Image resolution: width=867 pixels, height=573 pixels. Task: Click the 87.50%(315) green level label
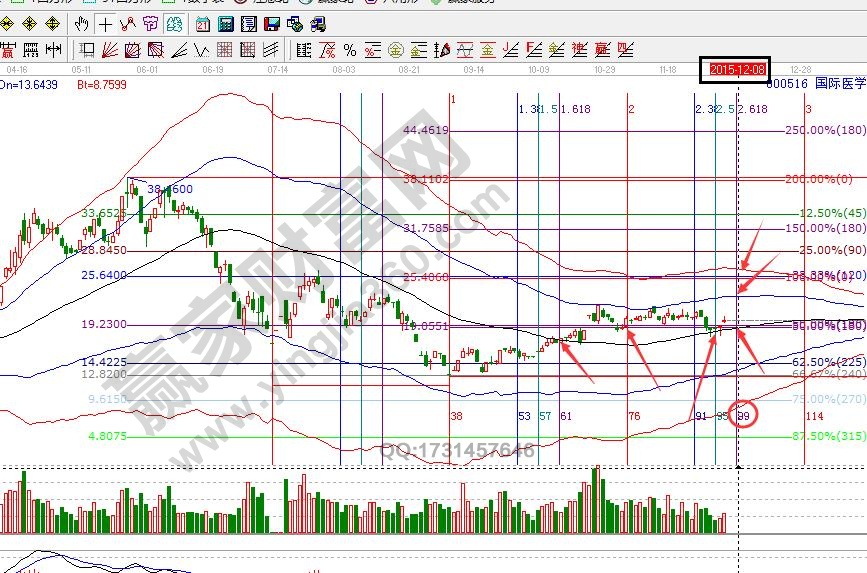[x=826, y=436]
